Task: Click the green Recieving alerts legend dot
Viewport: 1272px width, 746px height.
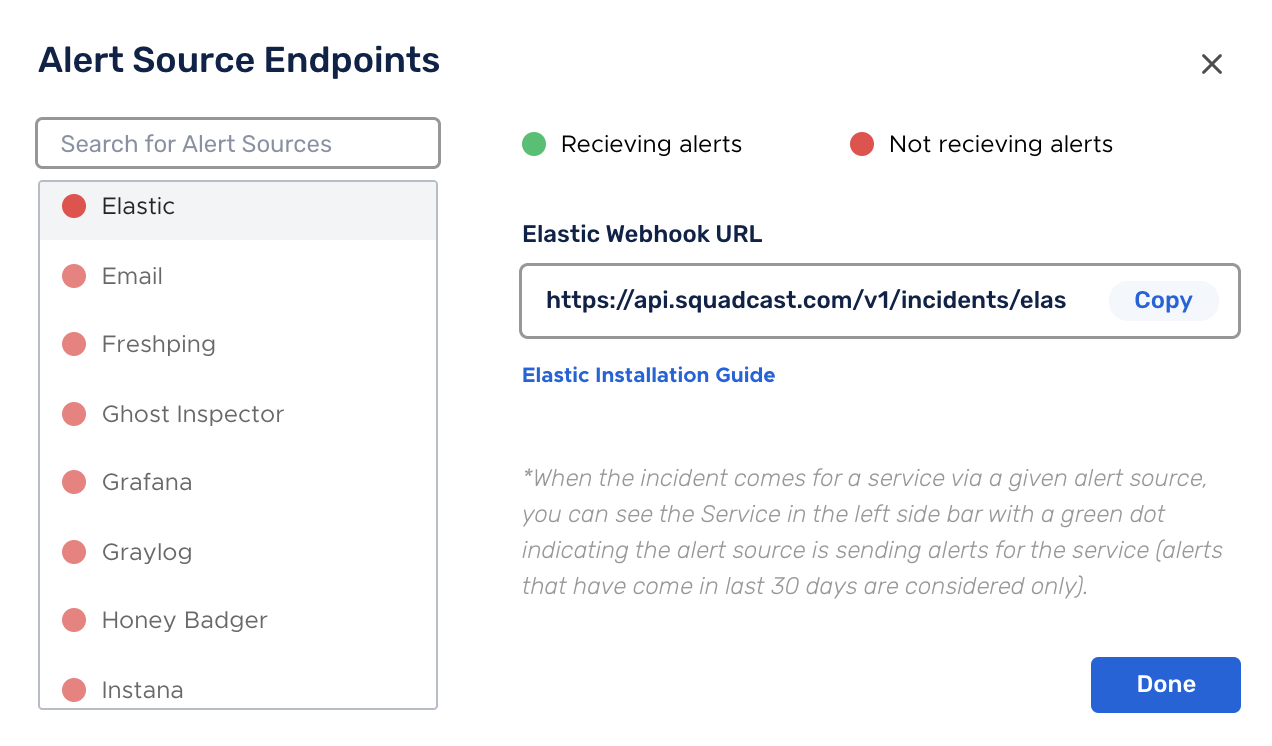Action: click(x=534, y=144)
